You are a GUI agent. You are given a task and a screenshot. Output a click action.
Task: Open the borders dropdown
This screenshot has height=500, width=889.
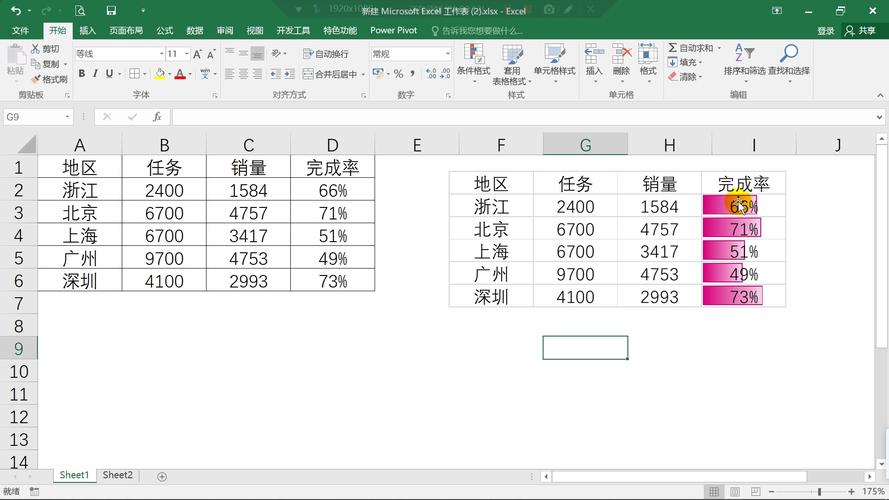click(x=145, y=74)
